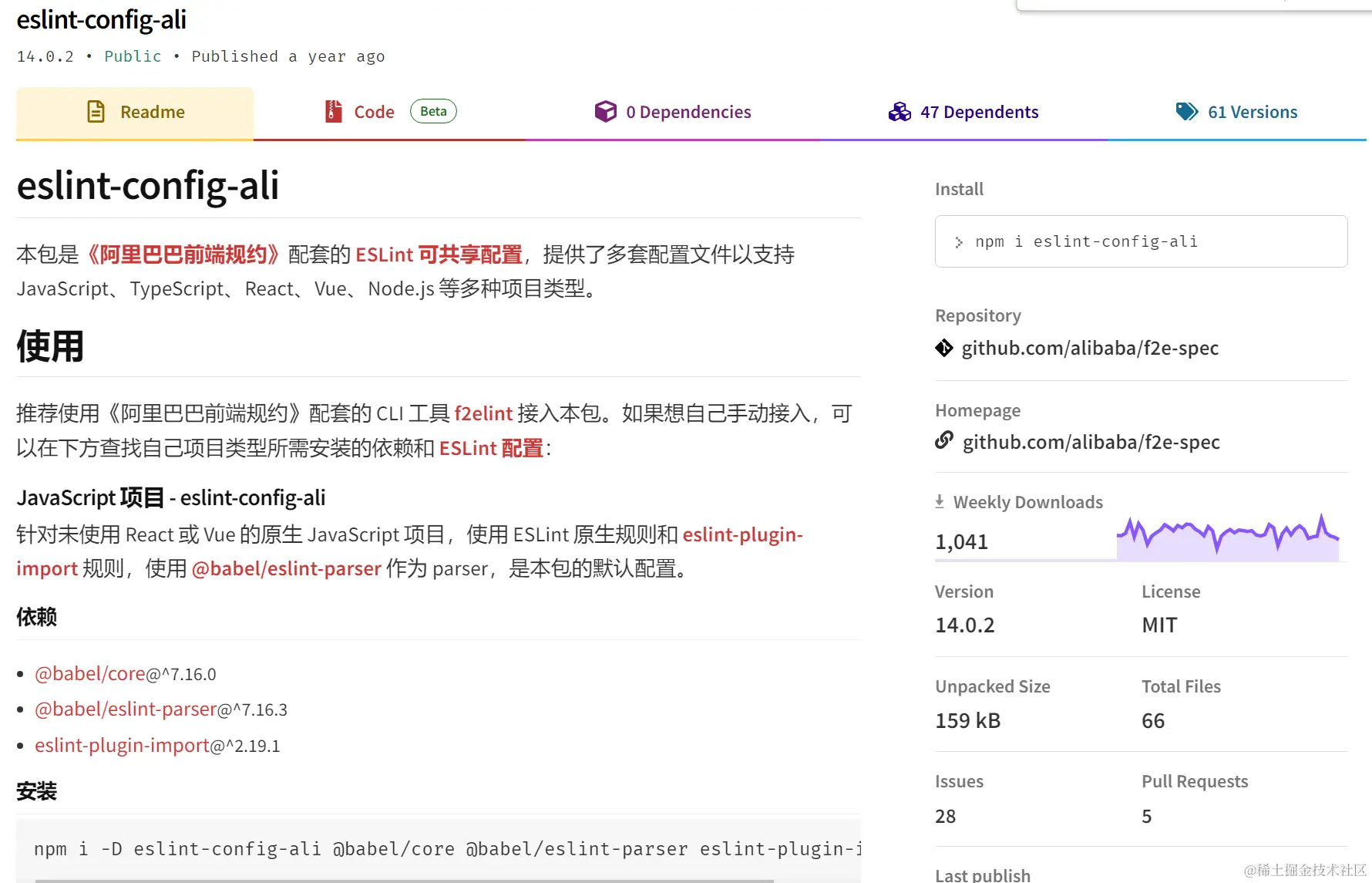Image resolution: width=1372 pixels, height=883 pixels.
Task: Click the Total Files value 66
Action: pyautogui.click(x=1153, y=721)
